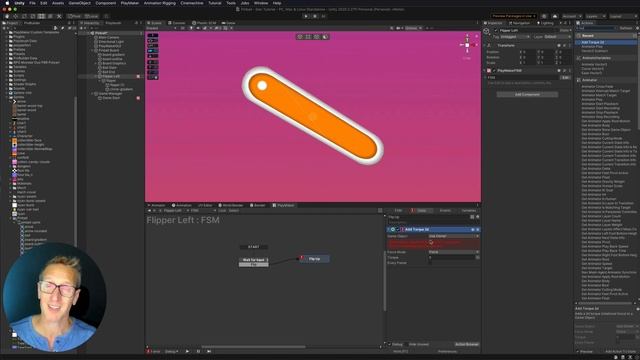Open the Debug dropdown in PlayMaker footer
Screen dimensions: 640x360
pos(171,351)
